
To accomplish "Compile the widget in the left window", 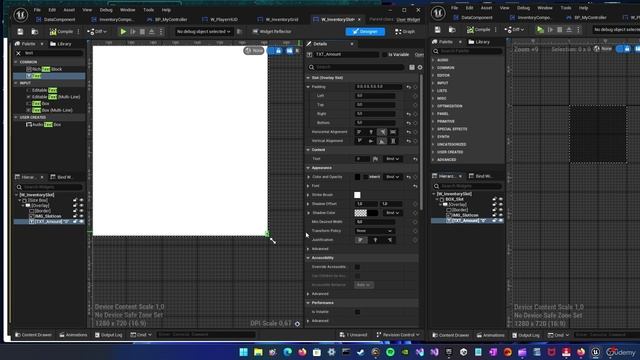I will click(61, 31).
